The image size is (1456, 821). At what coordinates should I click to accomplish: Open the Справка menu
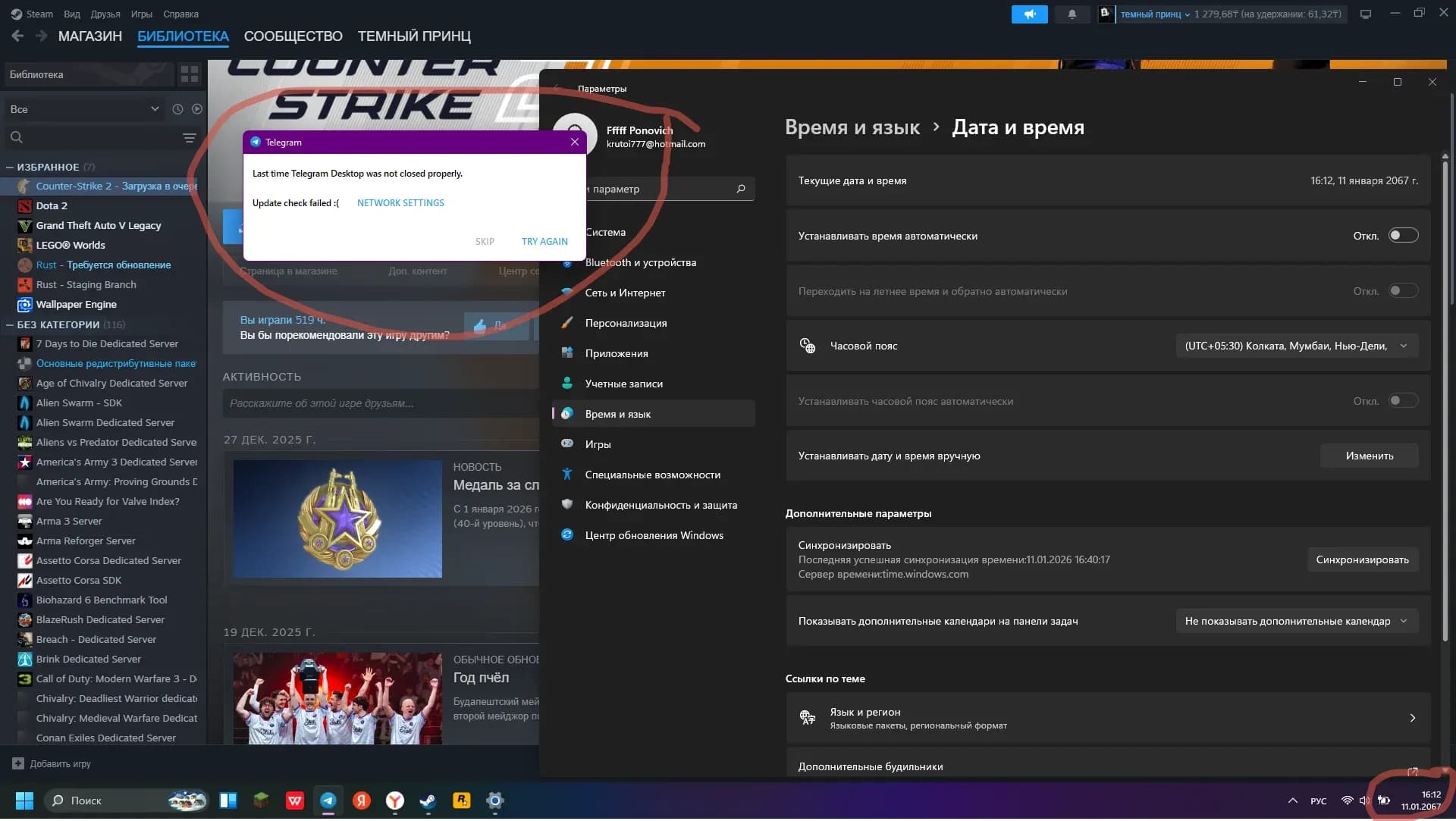[181, 14]
